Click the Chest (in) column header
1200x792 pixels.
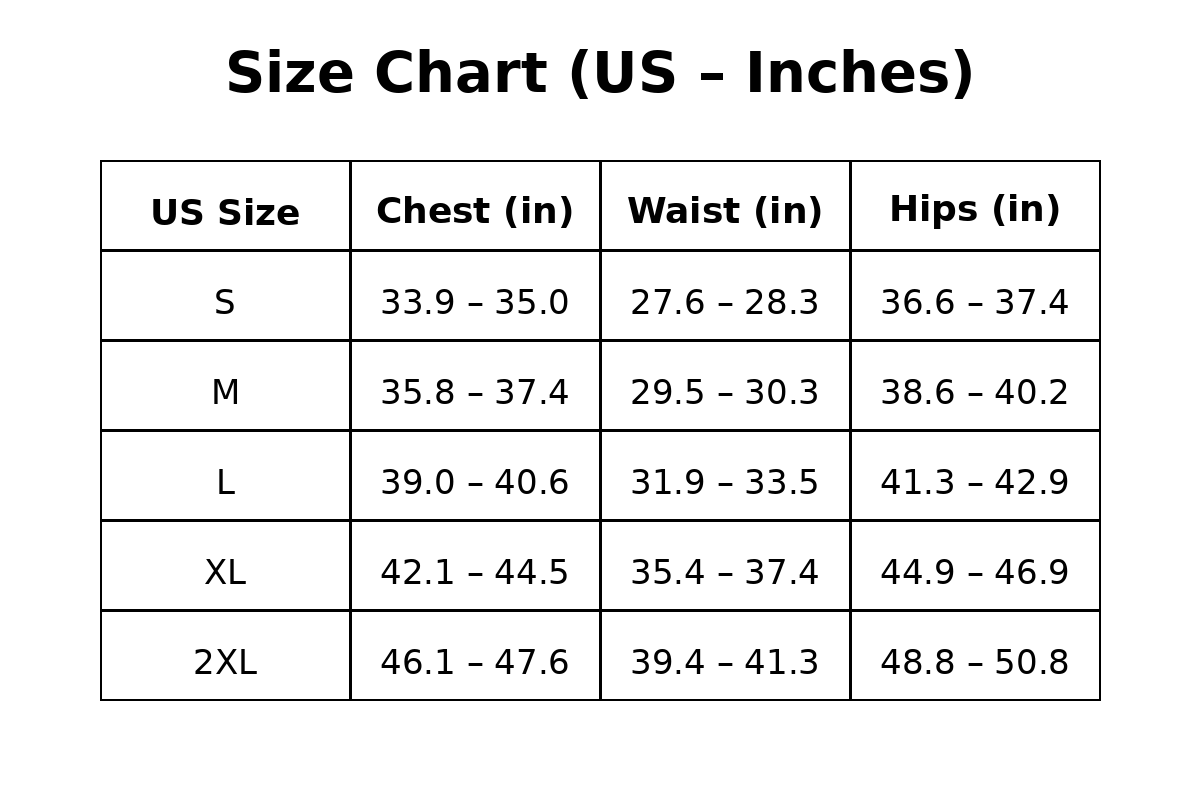click(475, 212)
